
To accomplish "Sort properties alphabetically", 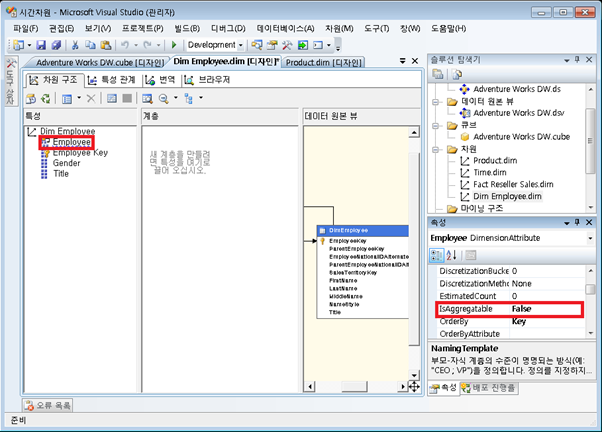I will tap(452, 255).
